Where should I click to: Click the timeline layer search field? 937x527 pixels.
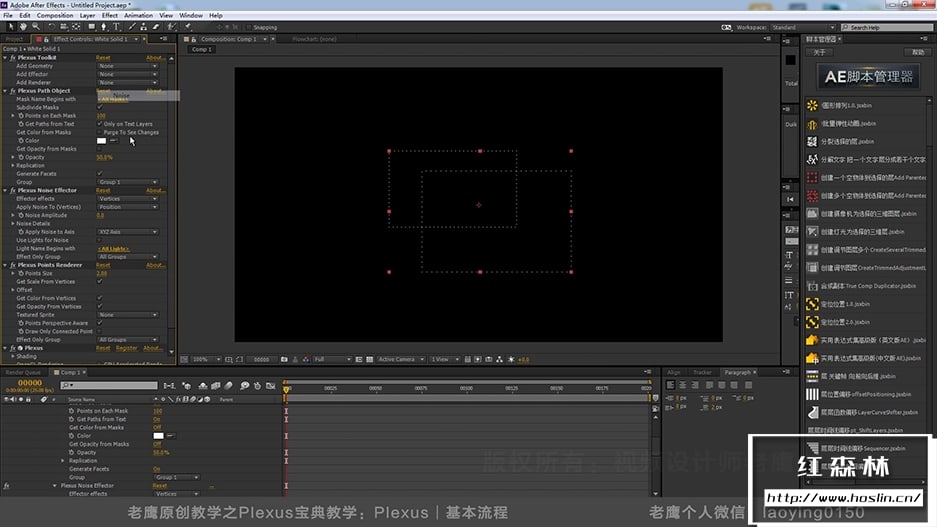109,386
